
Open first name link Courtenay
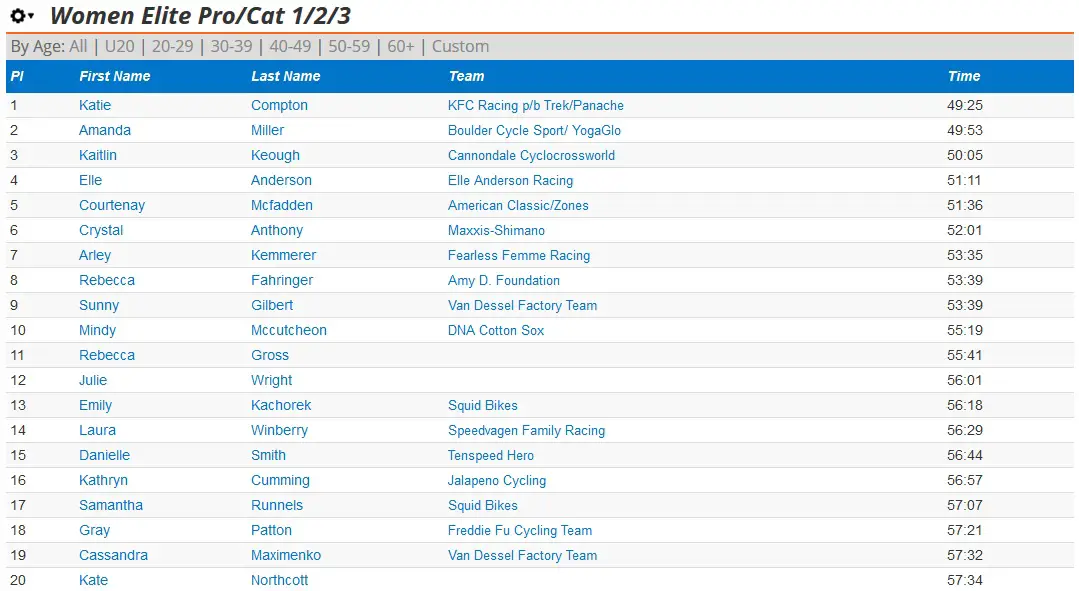tap(112, 205)
